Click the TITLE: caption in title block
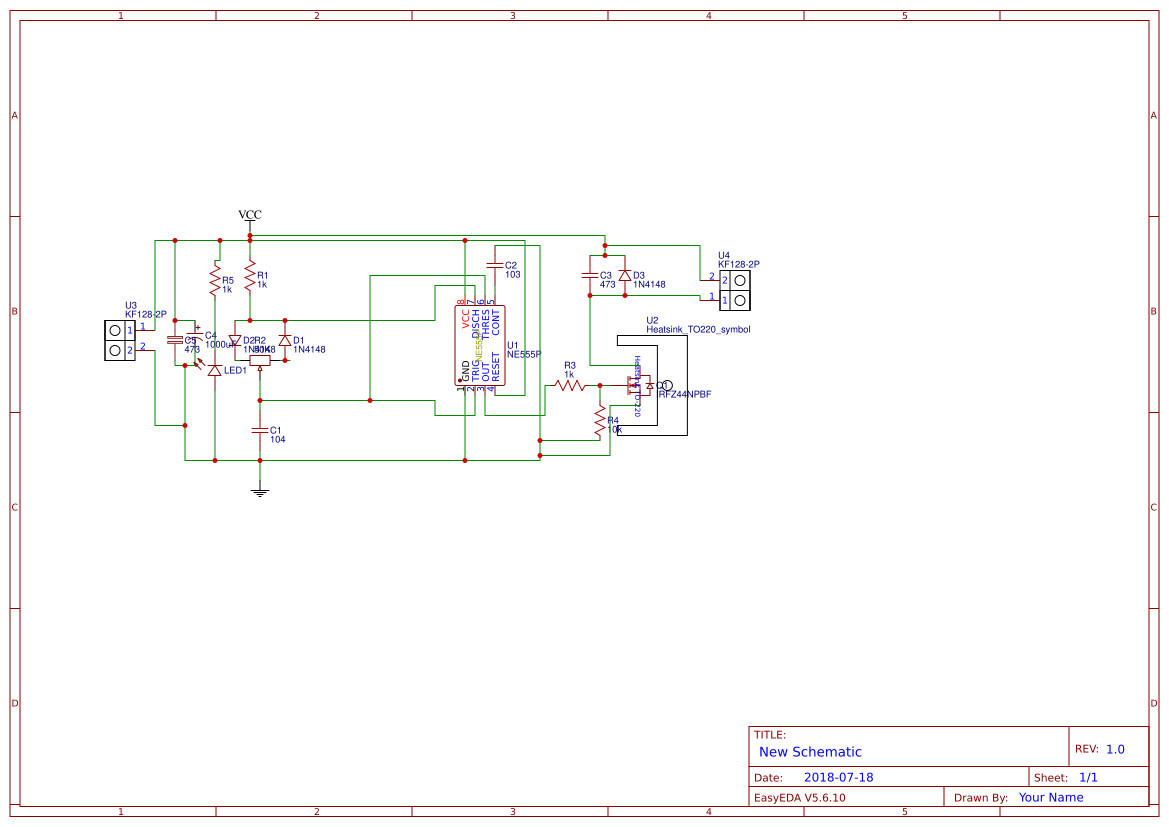 coord(769,735)
